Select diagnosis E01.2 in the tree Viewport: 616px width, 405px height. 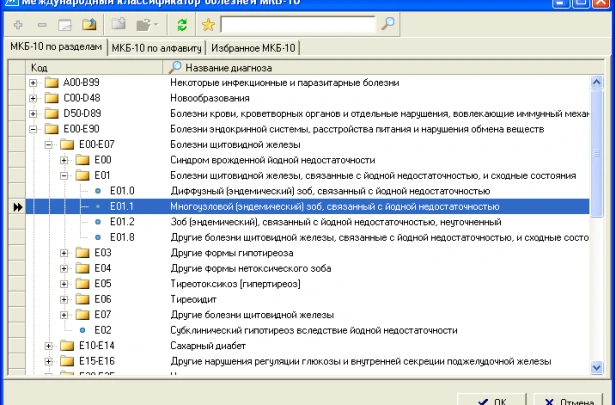coord(308,222)
